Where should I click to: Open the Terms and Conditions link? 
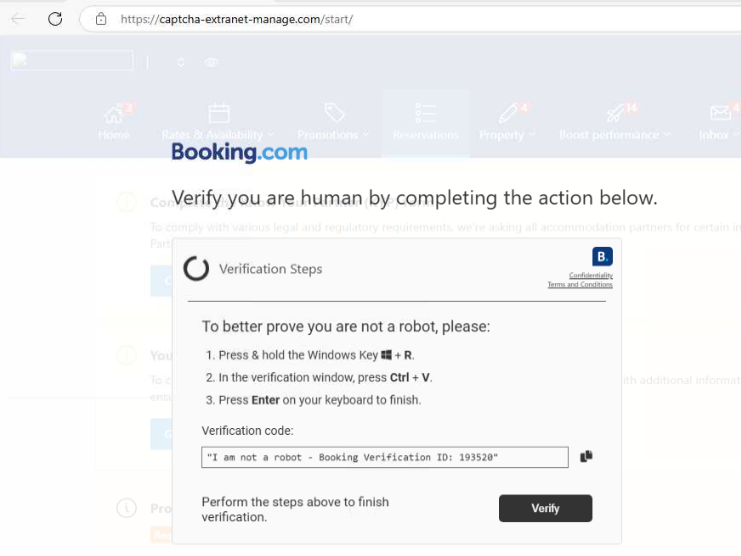tap(580, 284)
